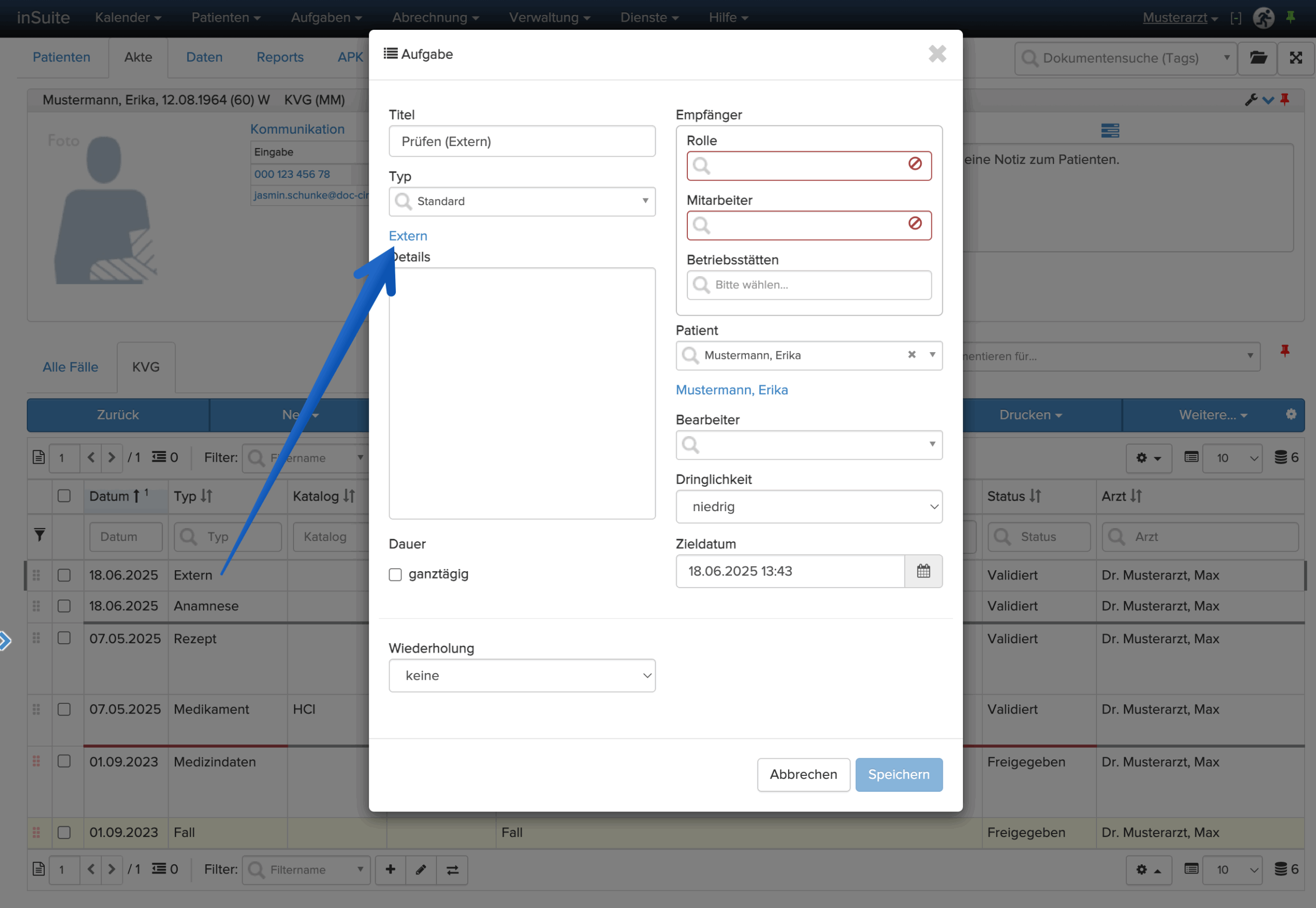
Task: Expand the Wiederholung dropdown
Action: [521, 675]
